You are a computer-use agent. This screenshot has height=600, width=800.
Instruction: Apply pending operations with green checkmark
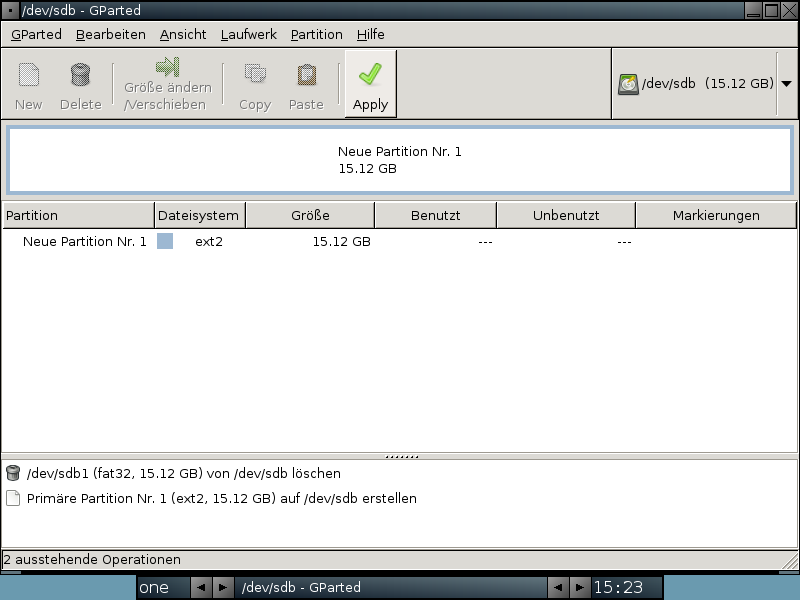370,75
